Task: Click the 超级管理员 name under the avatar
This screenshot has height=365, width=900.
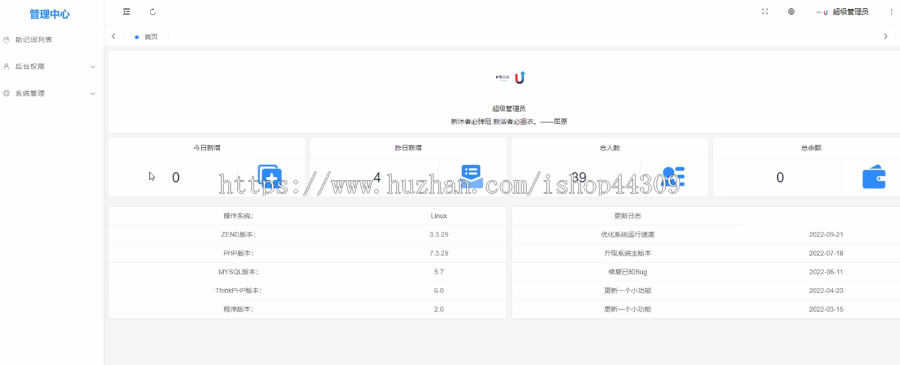Action: (509, 108)
